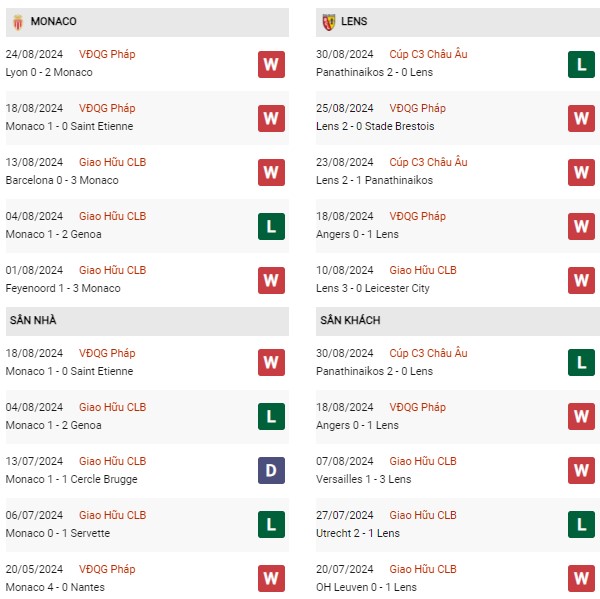
Task: Click the W badge for Monaco 4 - 0 Nantes
Action: pos(271,578)
